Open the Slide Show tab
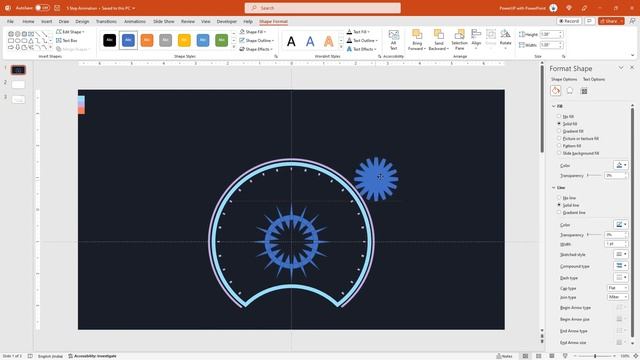The height and width of the screenshot is (360, 640). pyautogui.click(x=164, y=21)
